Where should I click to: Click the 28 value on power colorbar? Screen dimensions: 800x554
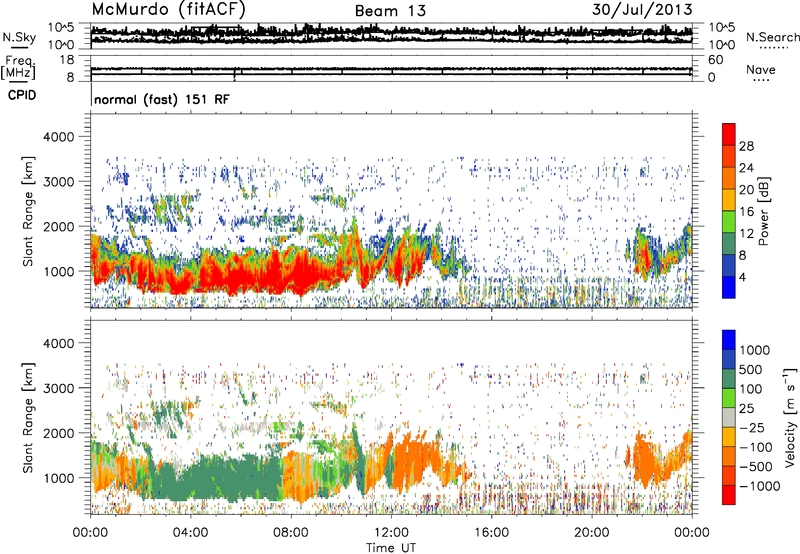746,146
